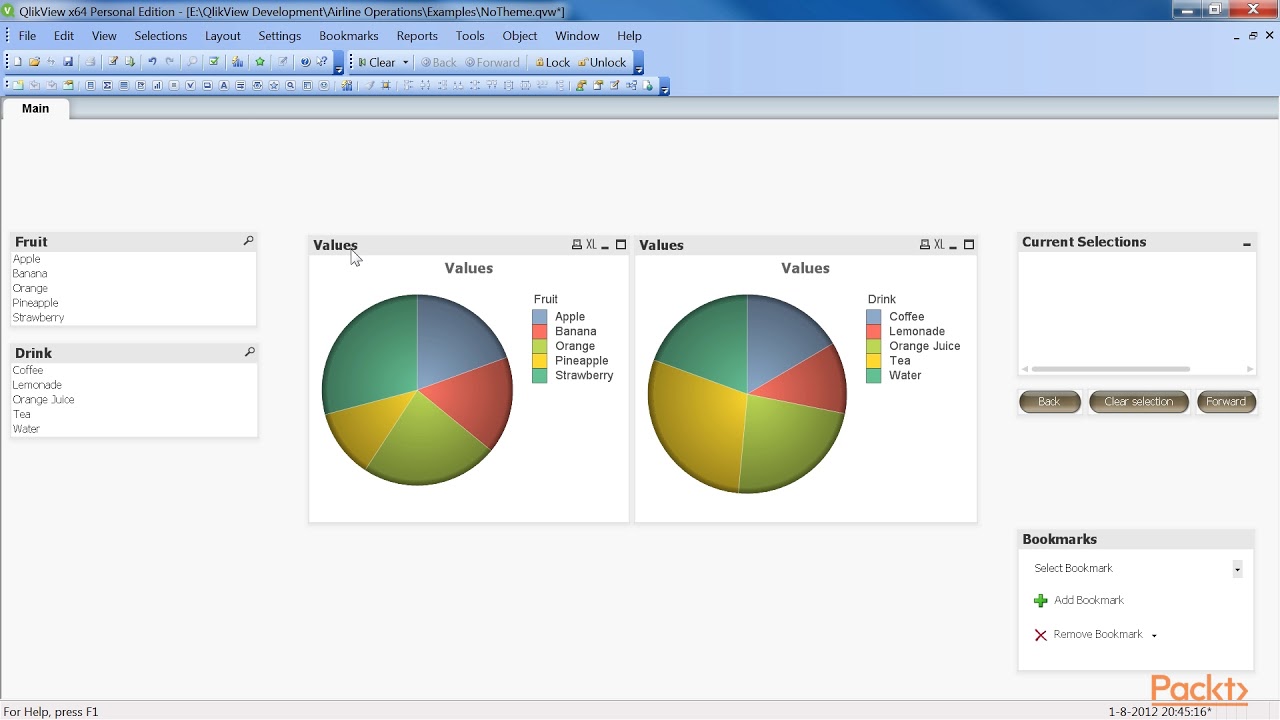Viewport: 1280px width, 720px height.
Task: Minimize the Fruit Values chart
Action: 605,246
